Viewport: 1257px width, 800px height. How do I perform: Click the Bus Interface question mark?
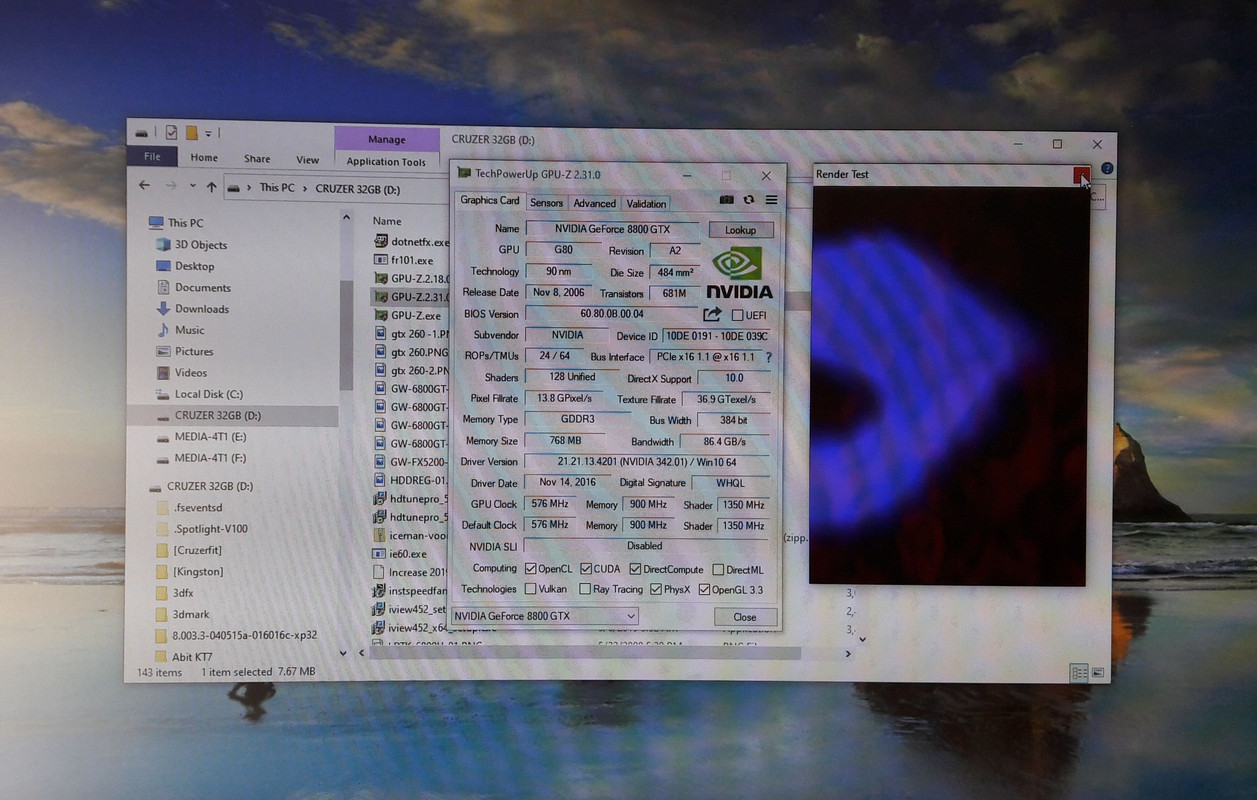coord(768,357)
